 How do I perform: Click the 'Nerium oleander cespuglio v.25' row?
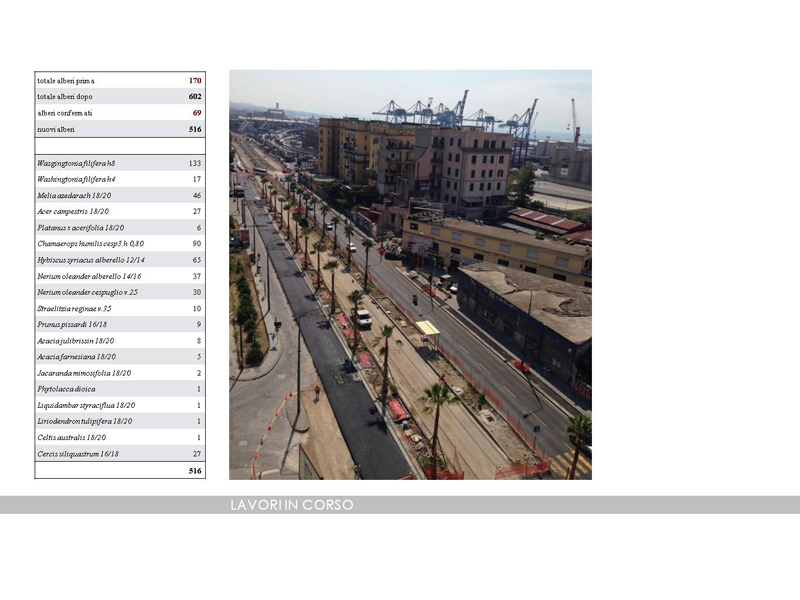(x=120, y=292)
